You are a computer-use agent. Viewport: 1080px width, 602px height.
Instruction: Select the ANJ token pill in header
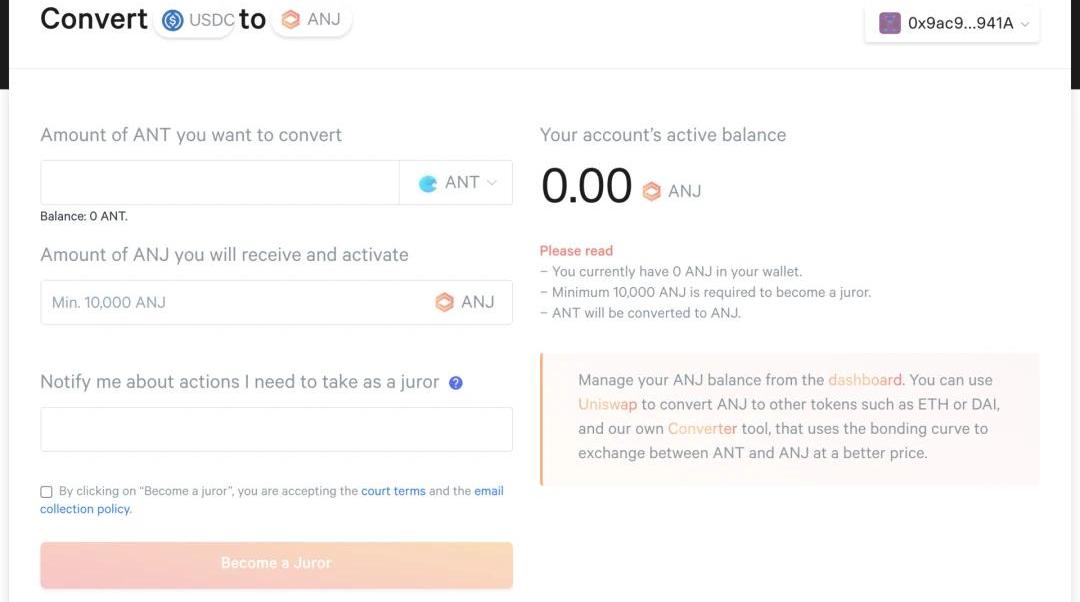[312, 19]
